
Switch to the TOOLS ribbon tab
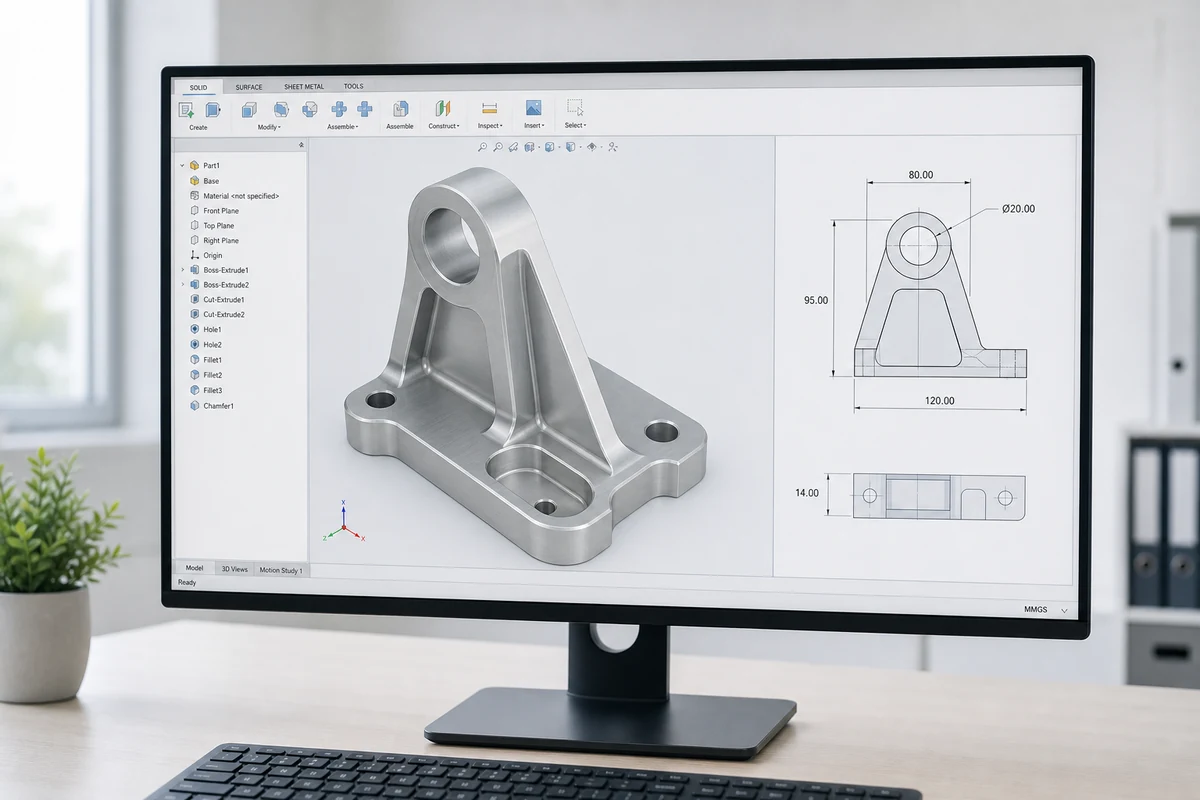[354, 86]
